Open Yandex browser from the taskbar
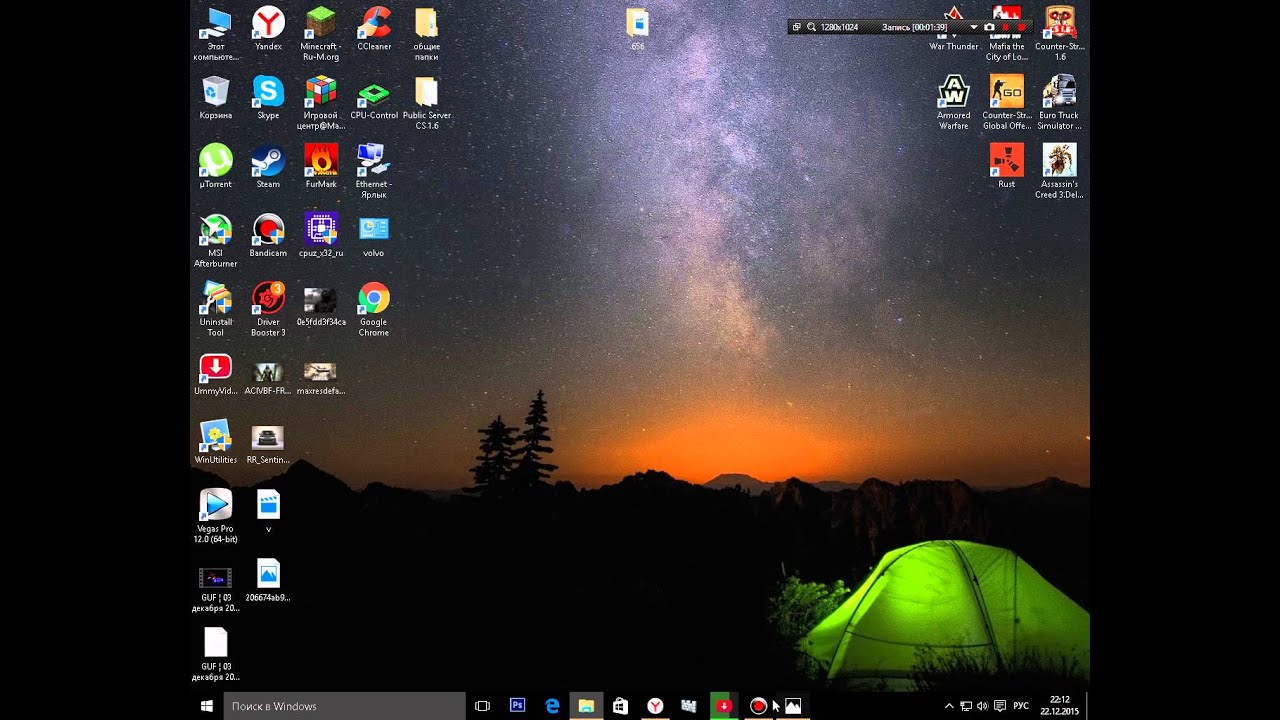1280x720 pixels. point(655,706)
